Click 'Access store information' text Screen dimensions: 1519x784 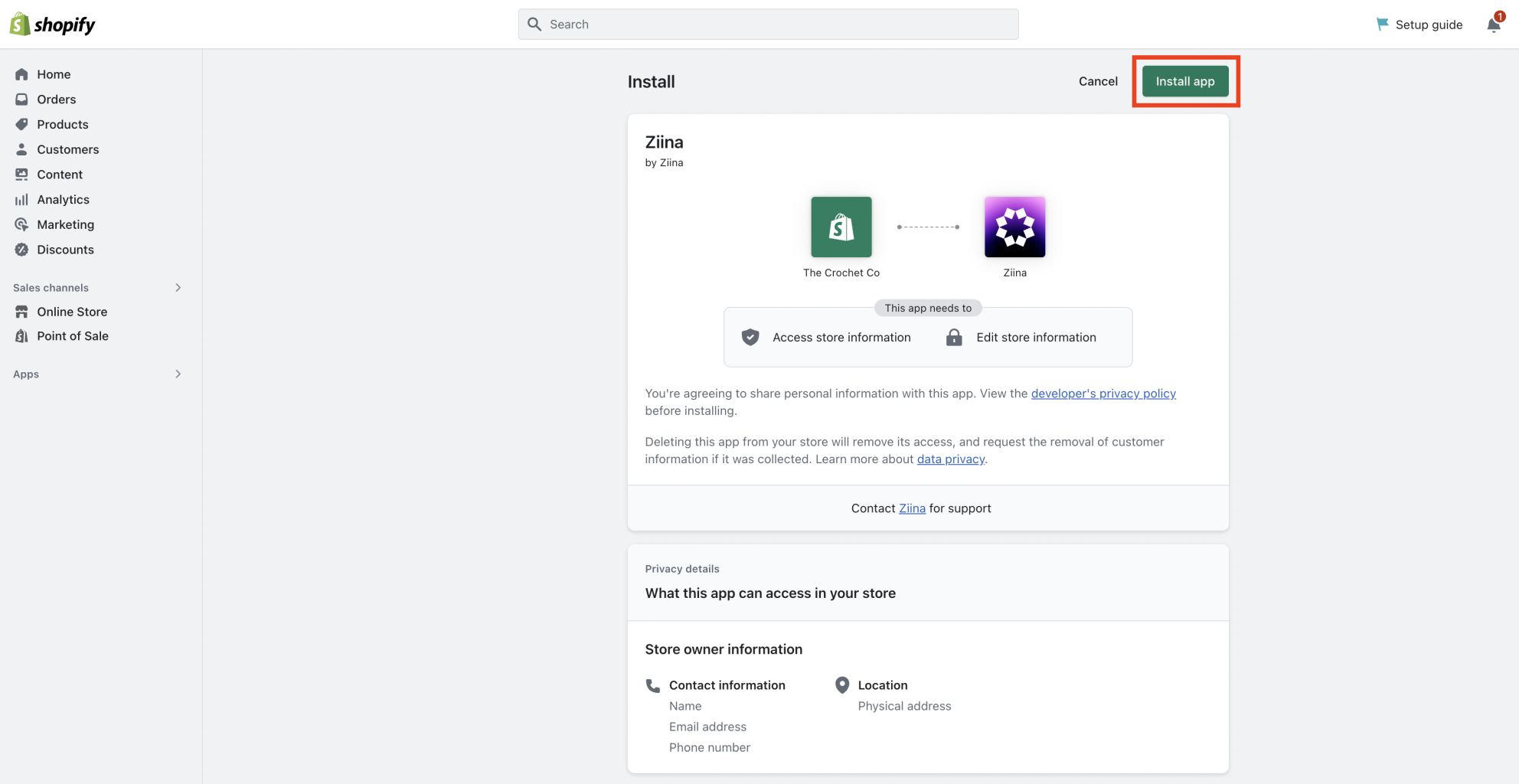pos(841,337)
